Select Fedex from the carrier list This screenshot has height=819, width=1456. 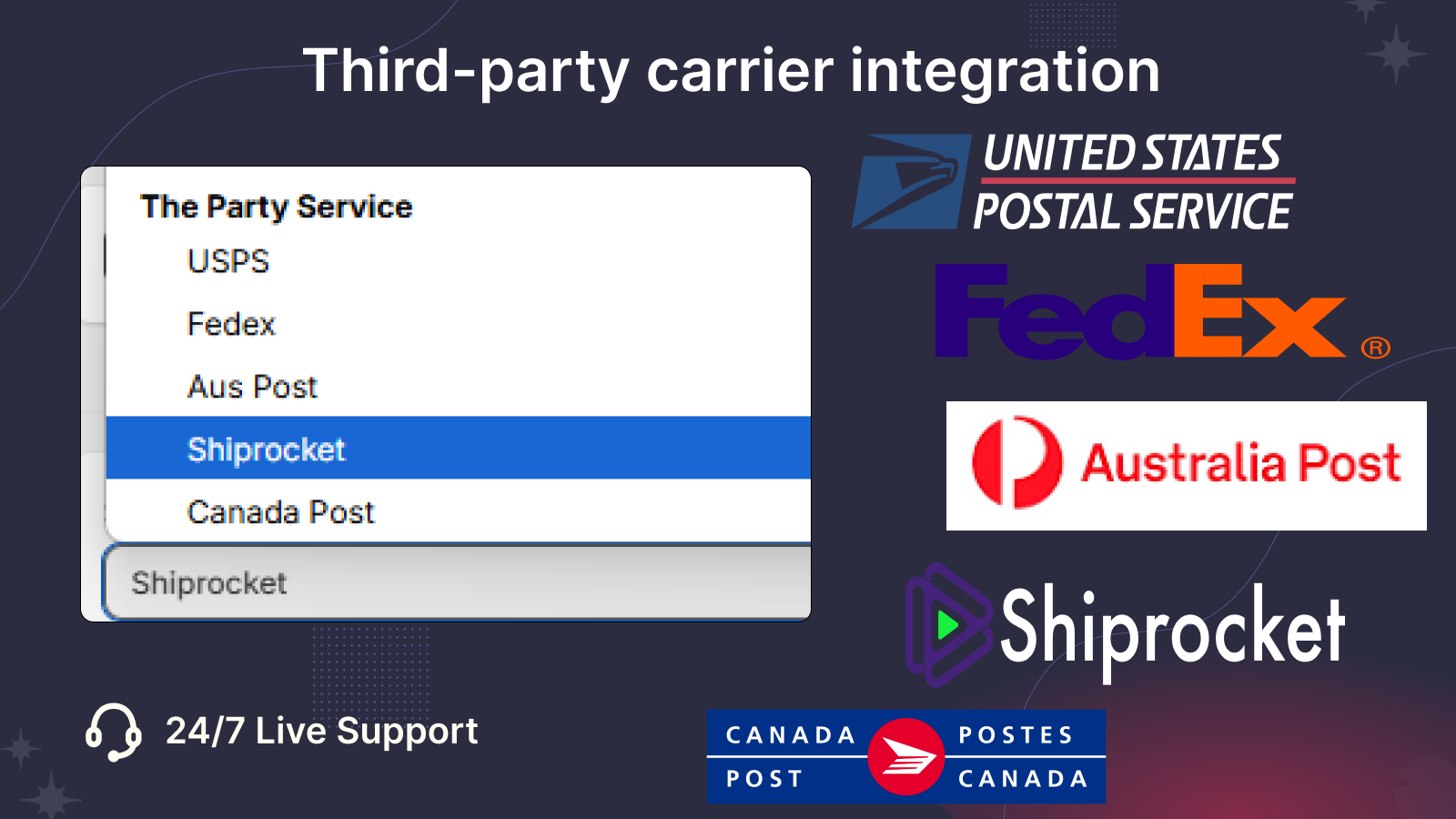tap(459, 324)
